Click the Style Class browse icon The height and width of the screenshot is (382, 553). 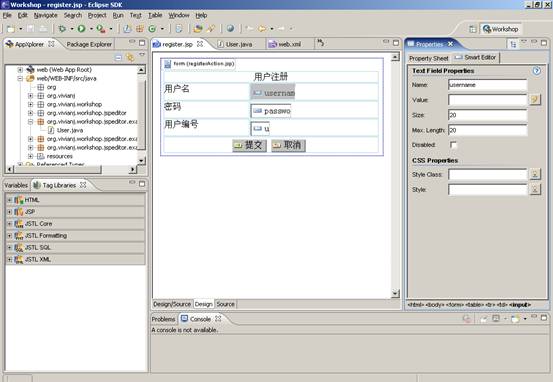click(x=535, y=174)
